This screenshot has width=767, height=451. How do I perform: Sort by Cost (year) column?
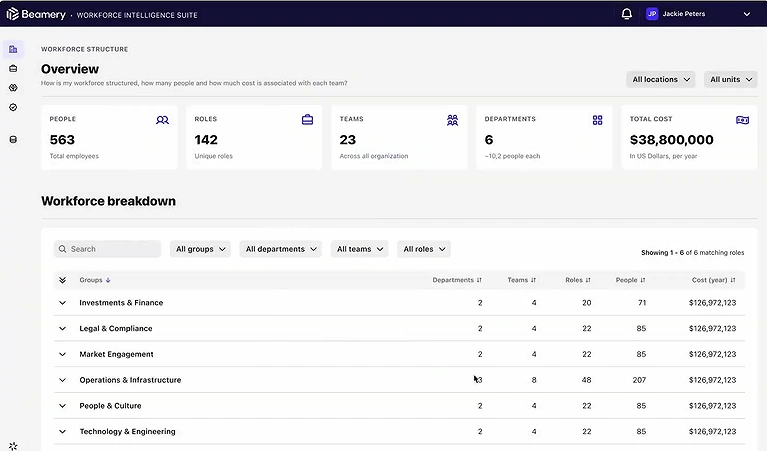pyautogui.click(x=714, y=280)
